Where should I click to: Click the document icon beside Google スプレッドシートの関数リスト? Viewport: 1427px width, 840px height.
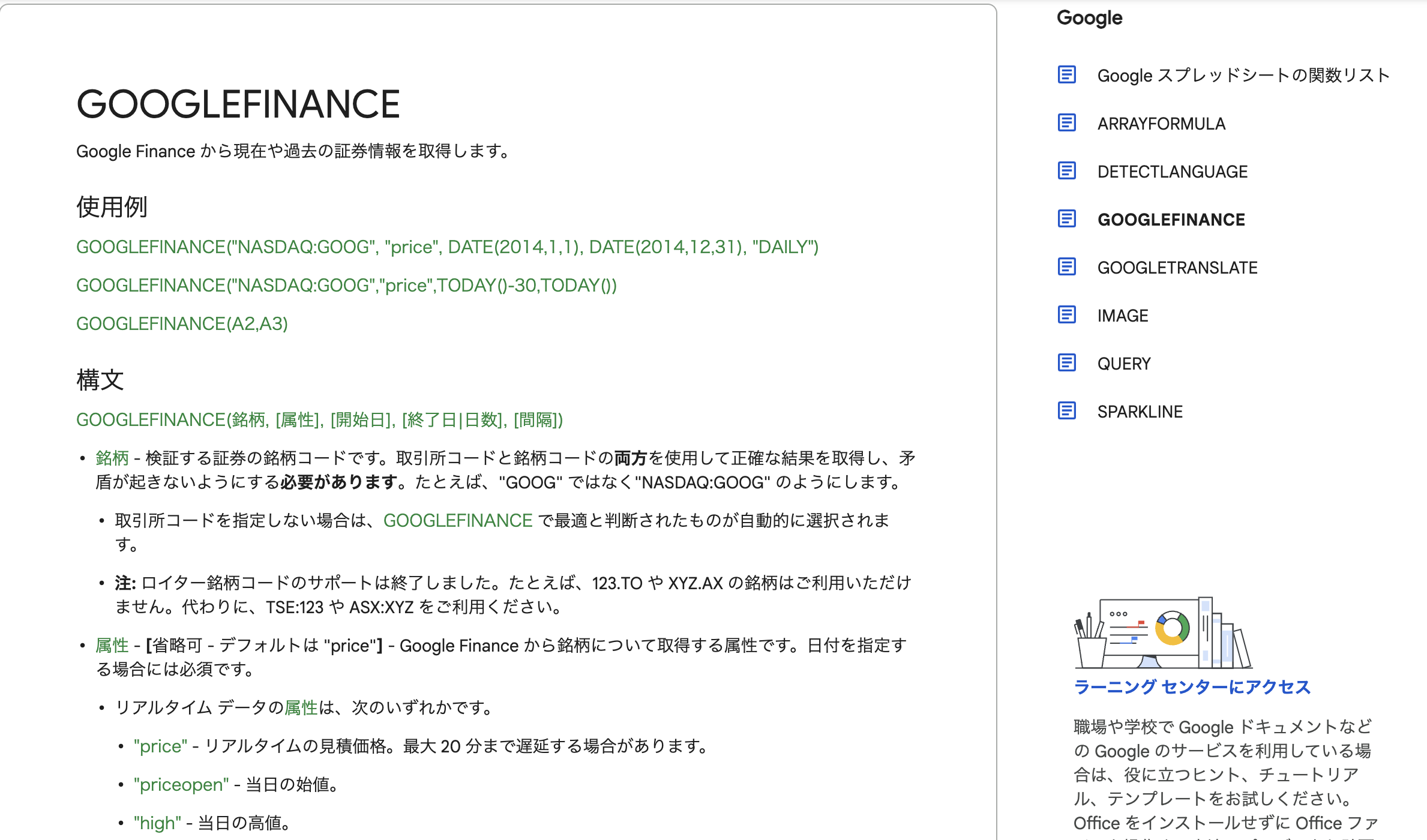pos(1068,76)
